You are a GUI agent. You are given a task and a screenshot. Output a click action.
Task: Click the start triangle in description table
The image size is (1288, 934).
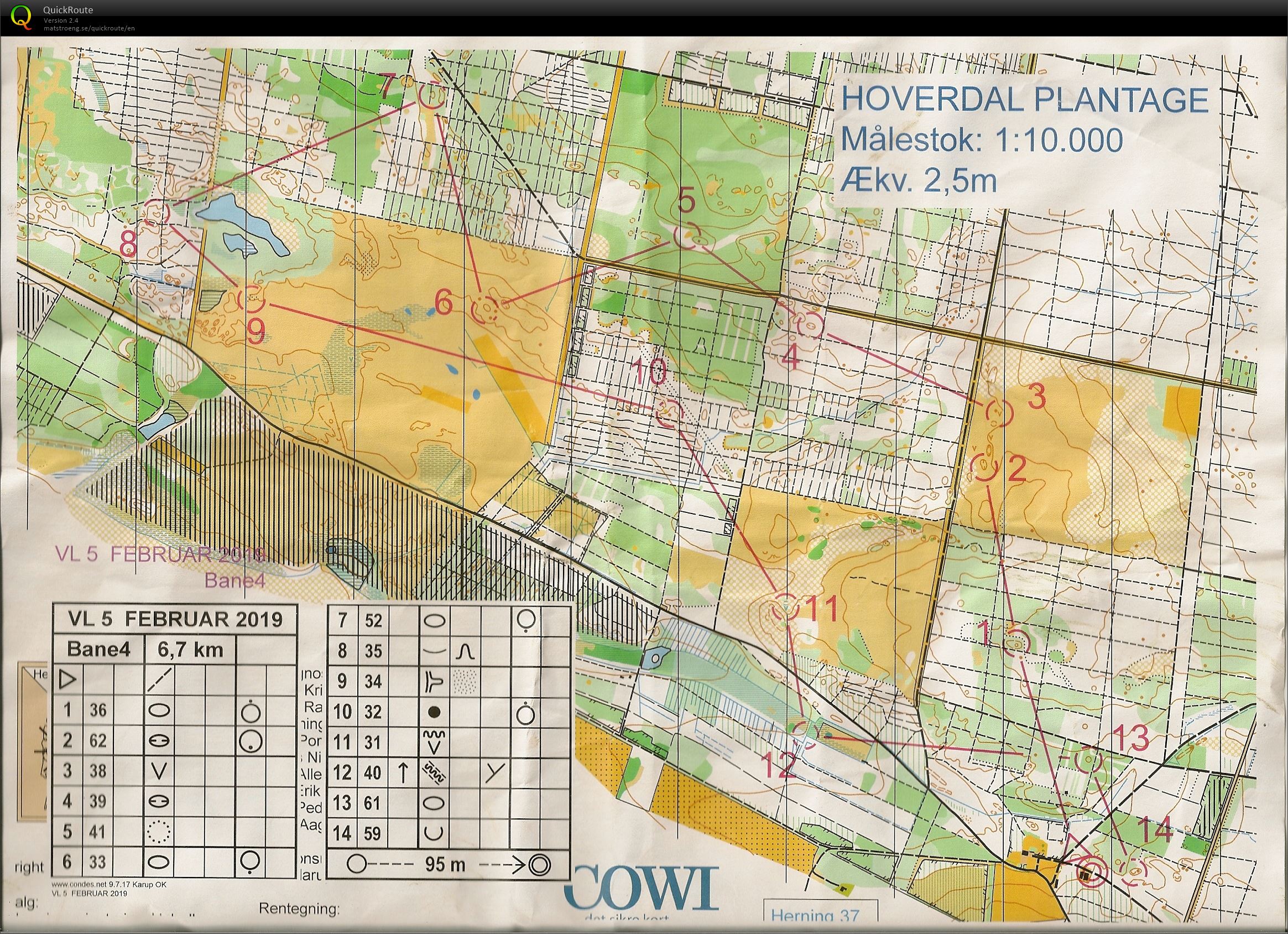pyautogui.click(x=67, y=679)
